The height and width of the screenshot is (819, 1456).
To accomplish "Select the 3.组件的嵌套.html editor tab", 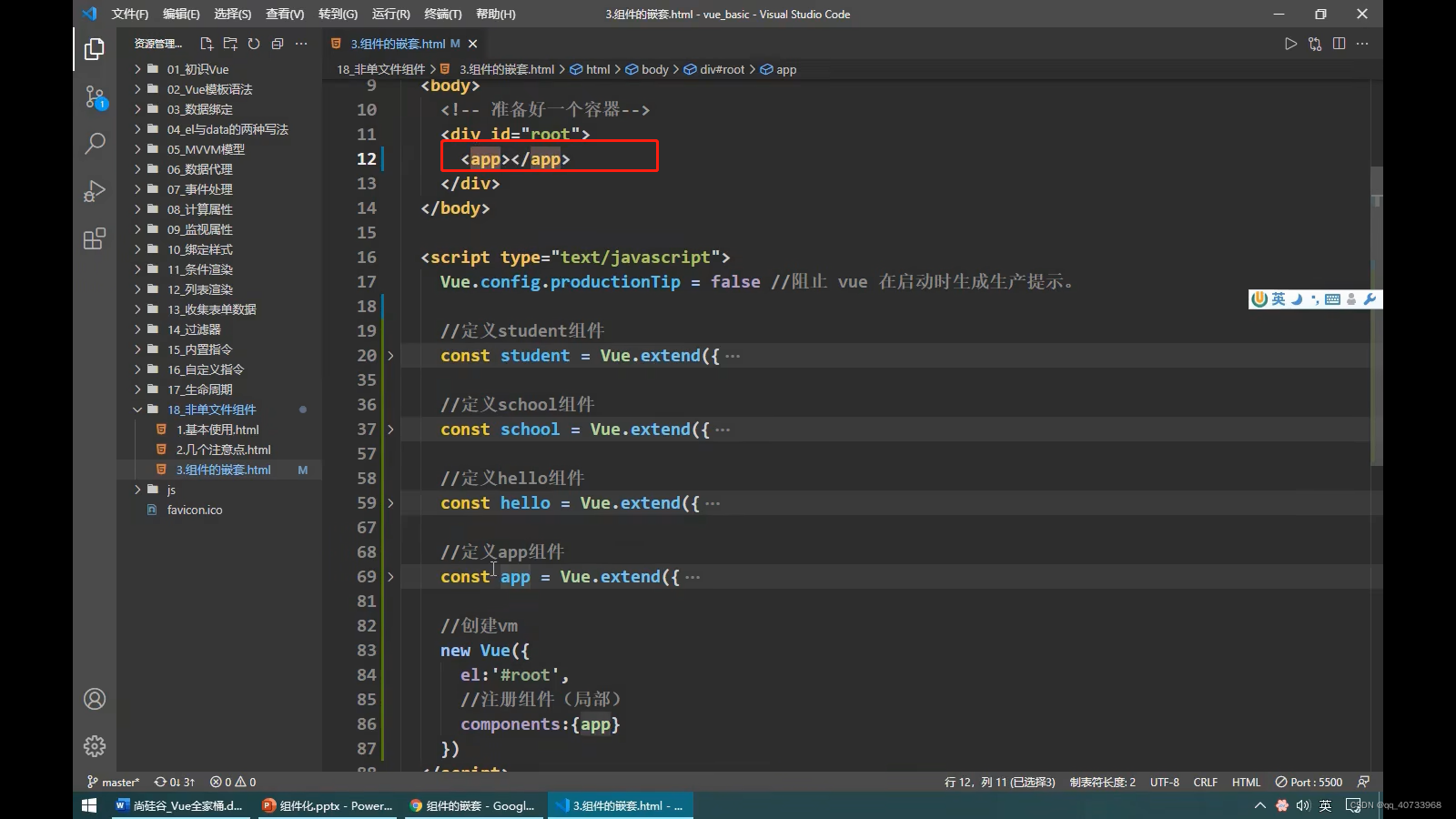I will point(405,44).
